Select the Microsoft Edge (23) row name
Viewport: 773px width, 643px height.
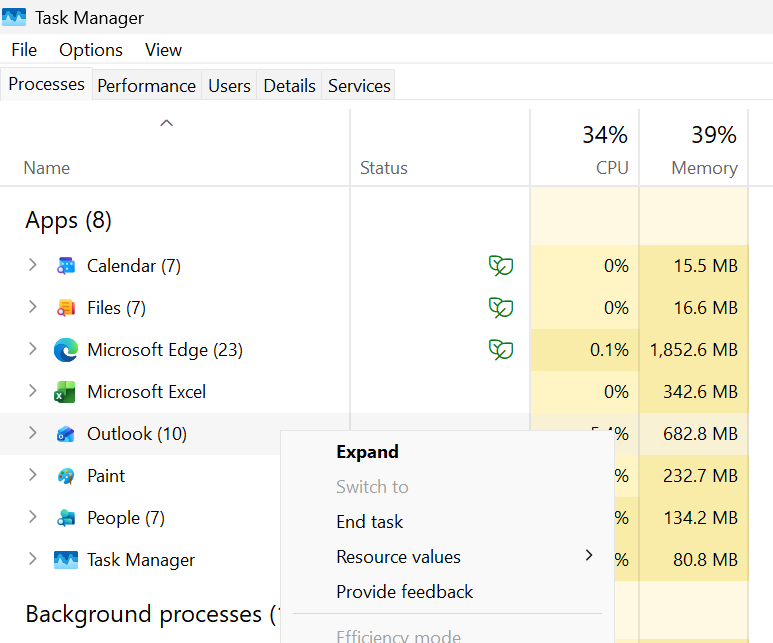pos(165,350)
